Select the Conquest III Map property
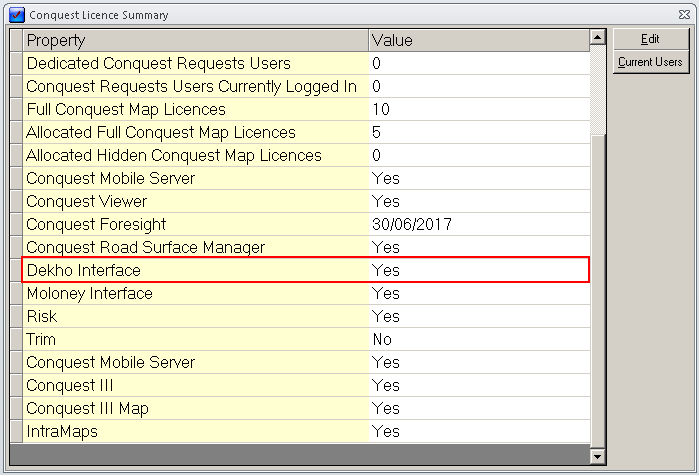This screenshot has width=699, height=475. point(196,409)
